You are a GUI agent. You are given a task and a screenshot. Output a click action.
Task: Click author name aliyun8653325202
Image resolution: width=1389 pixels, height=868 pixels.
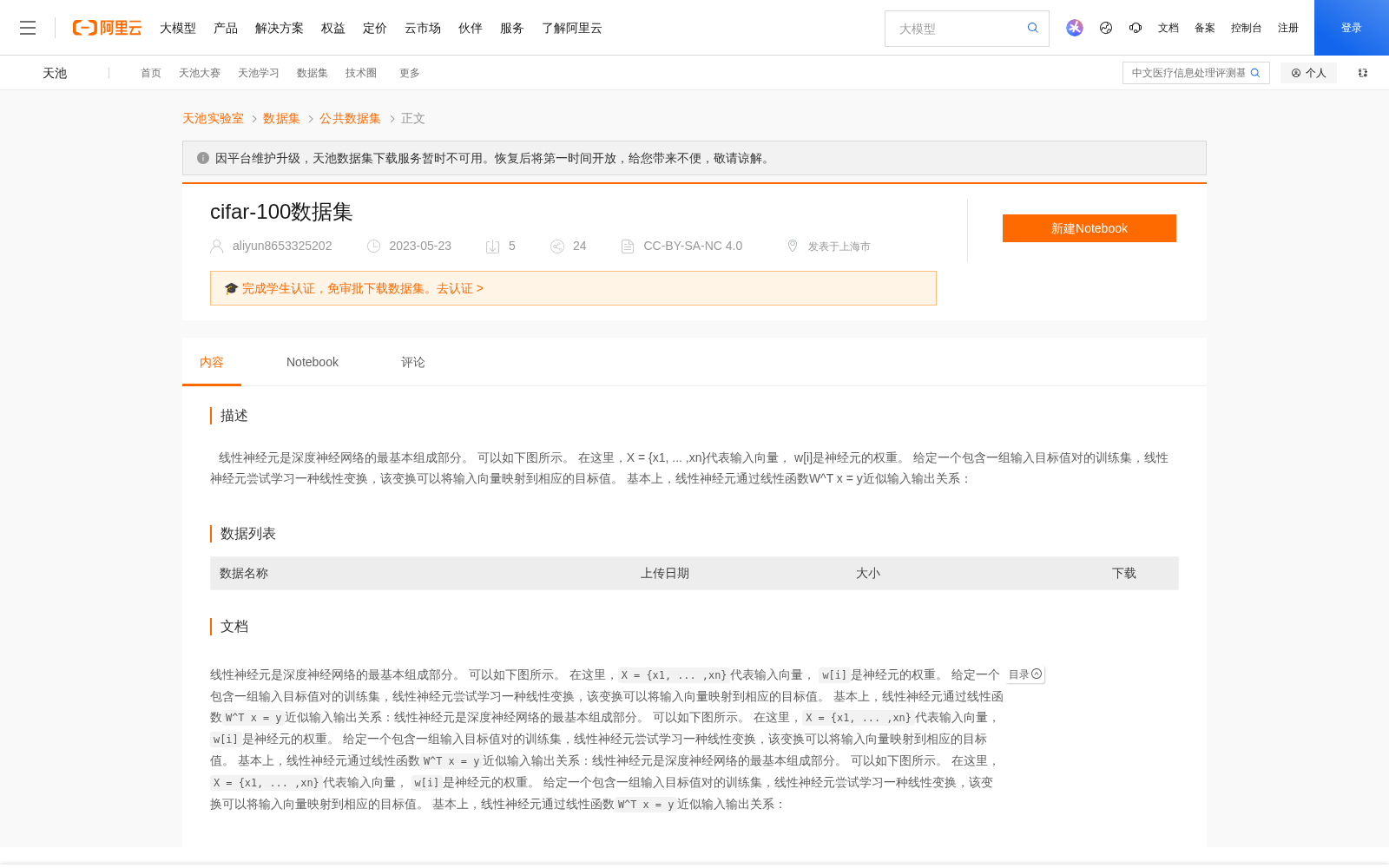point(282,247)
